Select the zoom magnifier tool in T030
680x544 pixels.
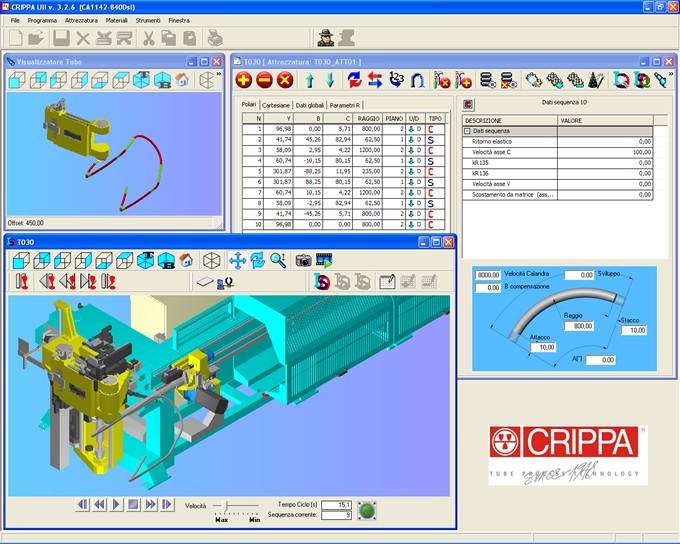click(277, 260)
